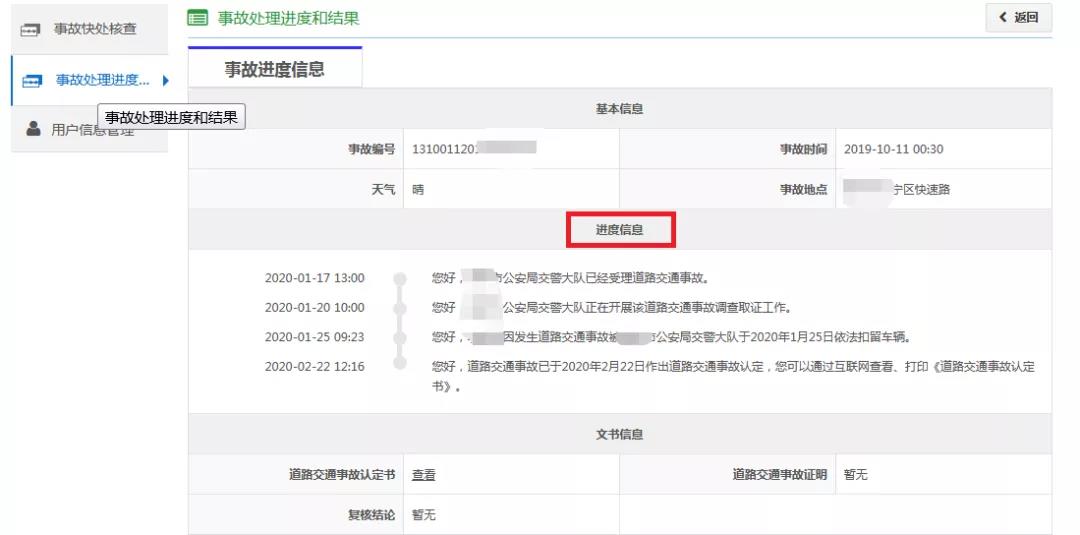Open the 查看 link for 道路交通事故认定书
The height and width of the screenshot is (535, 1080).
[x=424, y=475]
